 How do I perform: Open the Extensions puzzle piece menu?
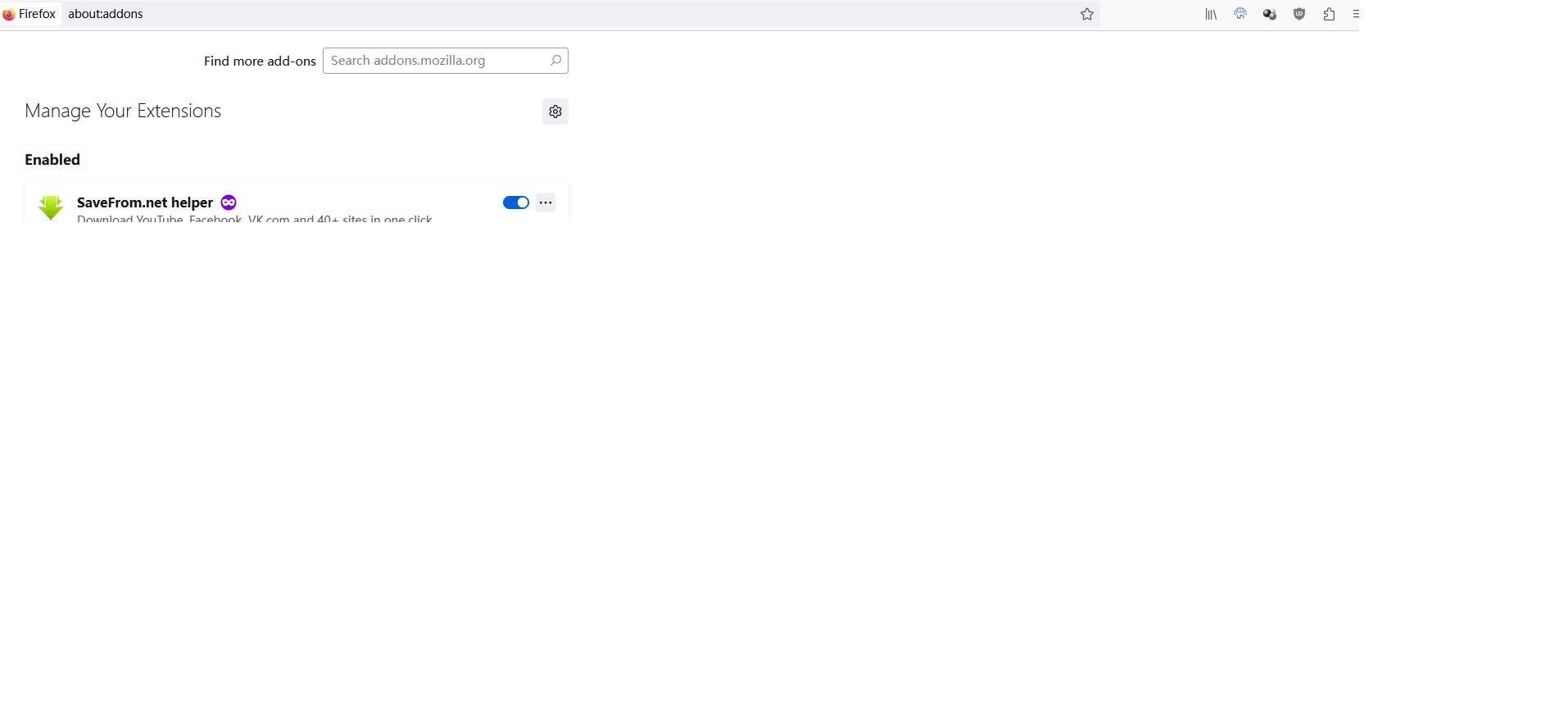1329,14
